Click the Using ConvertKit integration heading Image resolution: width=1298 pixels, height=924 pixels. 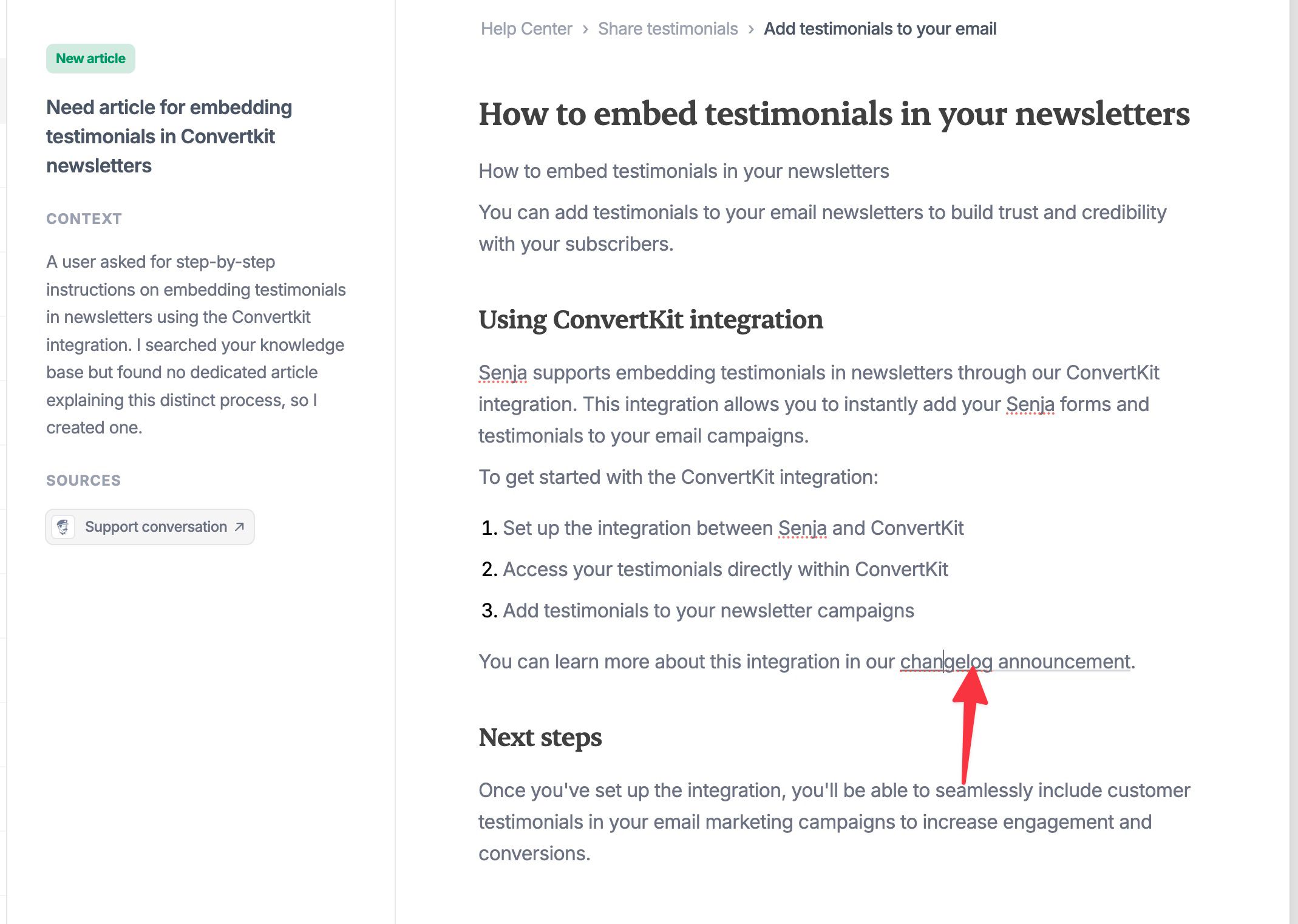(x=650, y=319)
